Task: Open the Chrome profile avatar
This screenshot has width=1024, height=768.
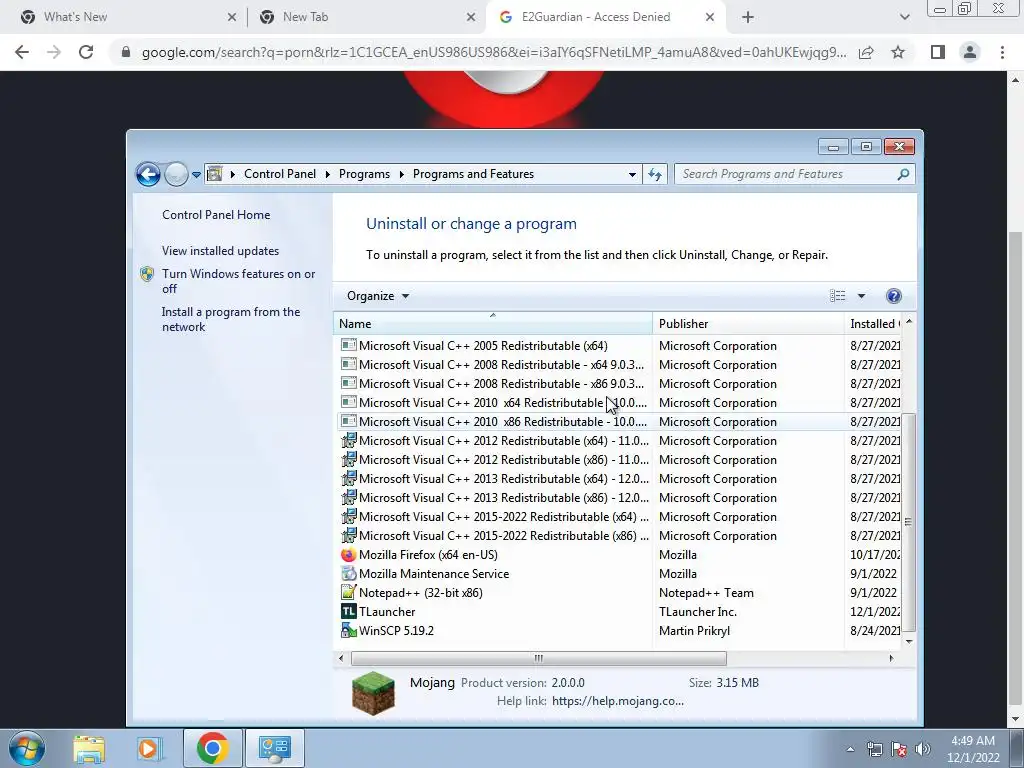Action: 970,52
